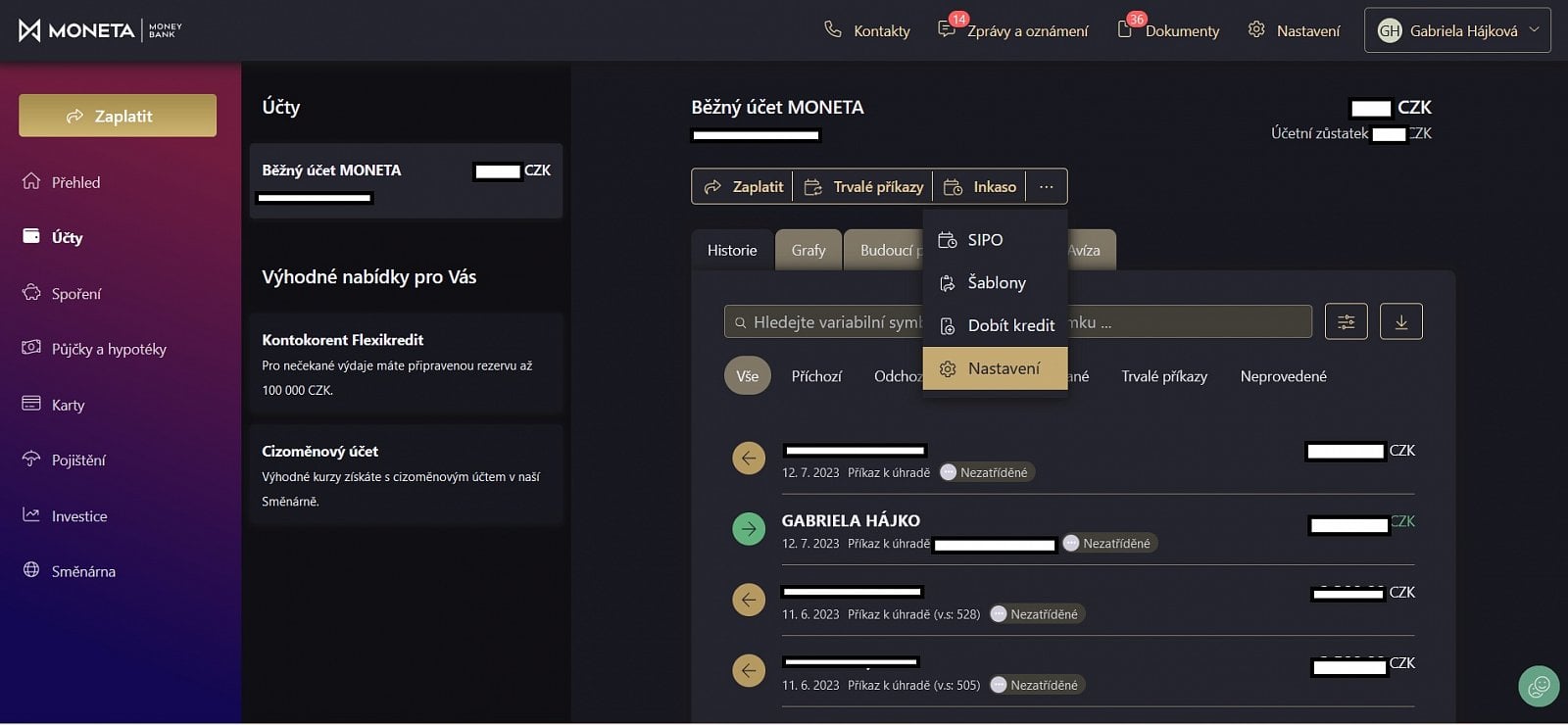This screenshot has height=725, width=1568.
Task: Click Zaplatit in the account toolbar
Action: [744, 186]
